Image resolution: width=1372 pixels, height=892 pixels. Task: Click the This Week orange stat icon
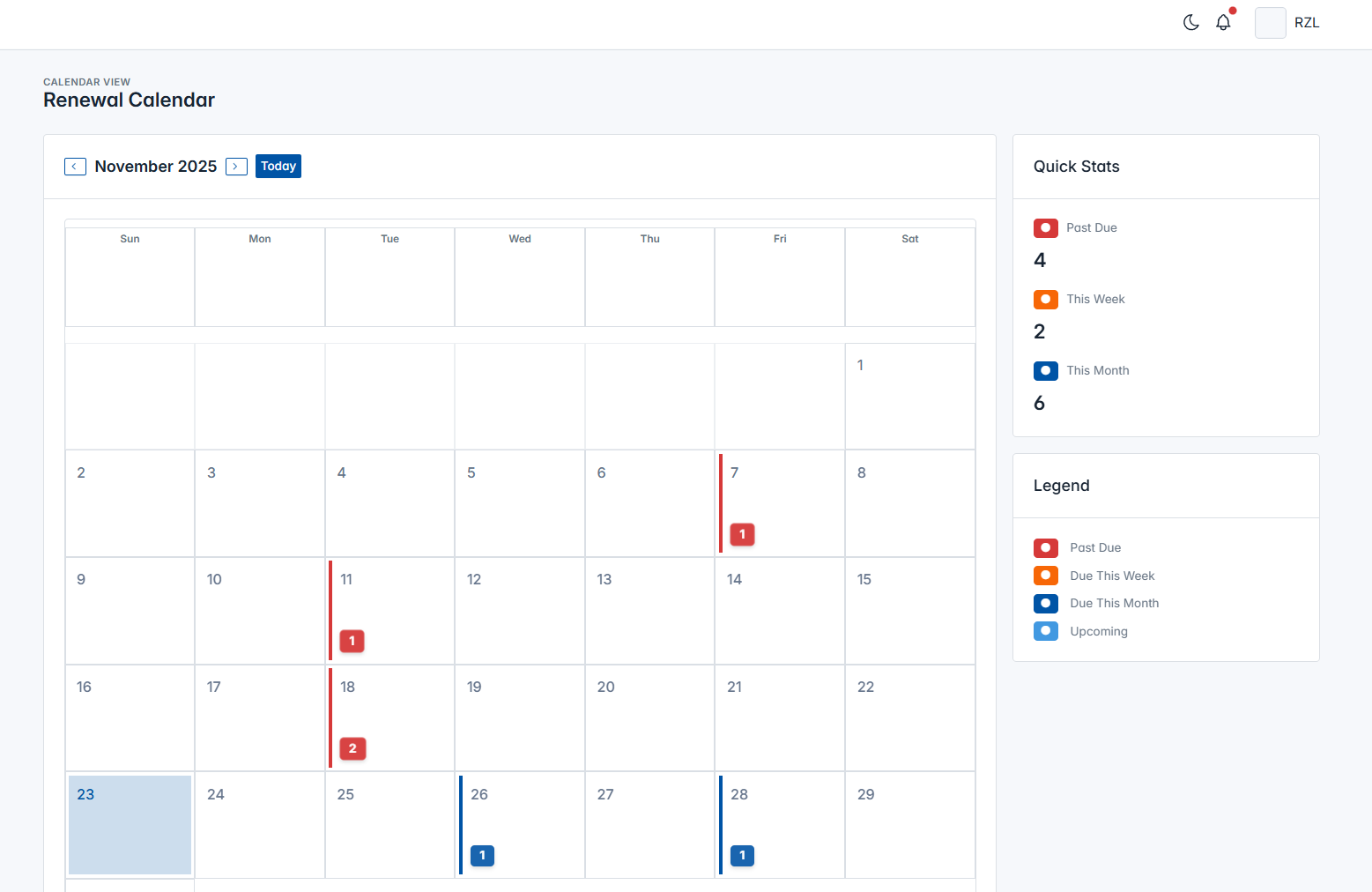[1045, 300]
